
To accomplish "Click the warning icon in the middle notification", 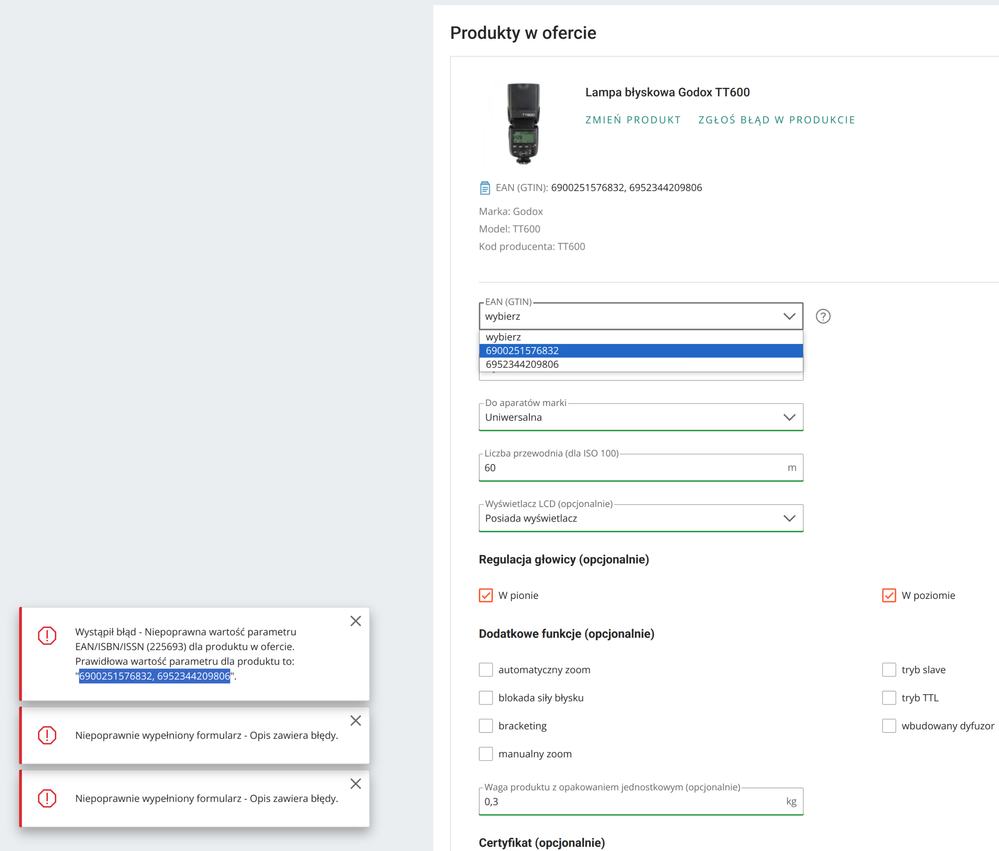I will [47, 735].
